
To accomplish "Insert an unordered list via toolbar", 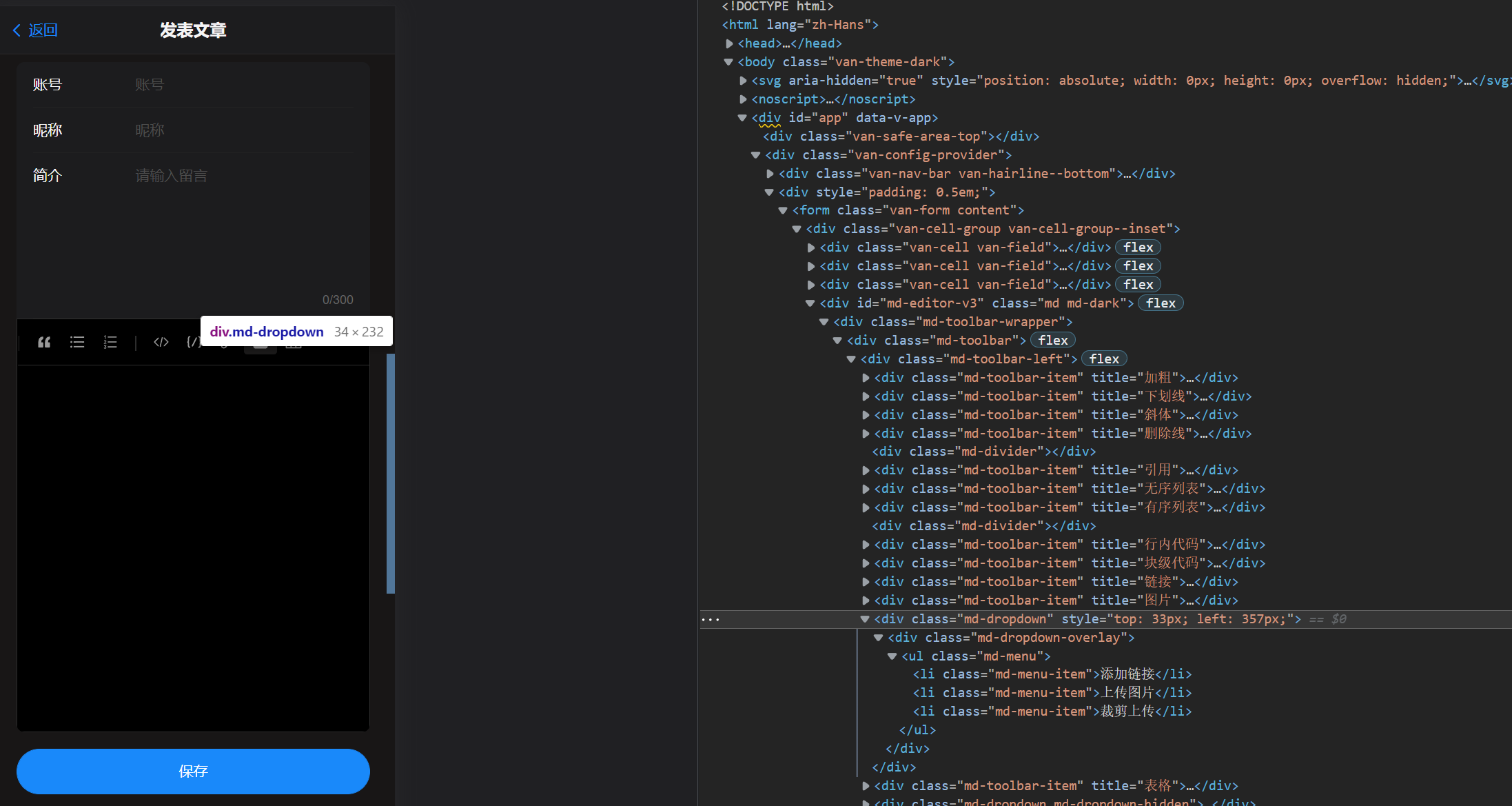I will click(77, 342).
